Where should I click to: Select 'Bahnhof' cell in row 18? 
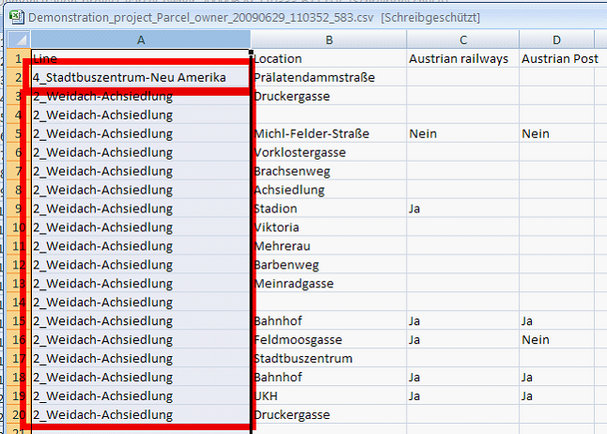point(329,377)
